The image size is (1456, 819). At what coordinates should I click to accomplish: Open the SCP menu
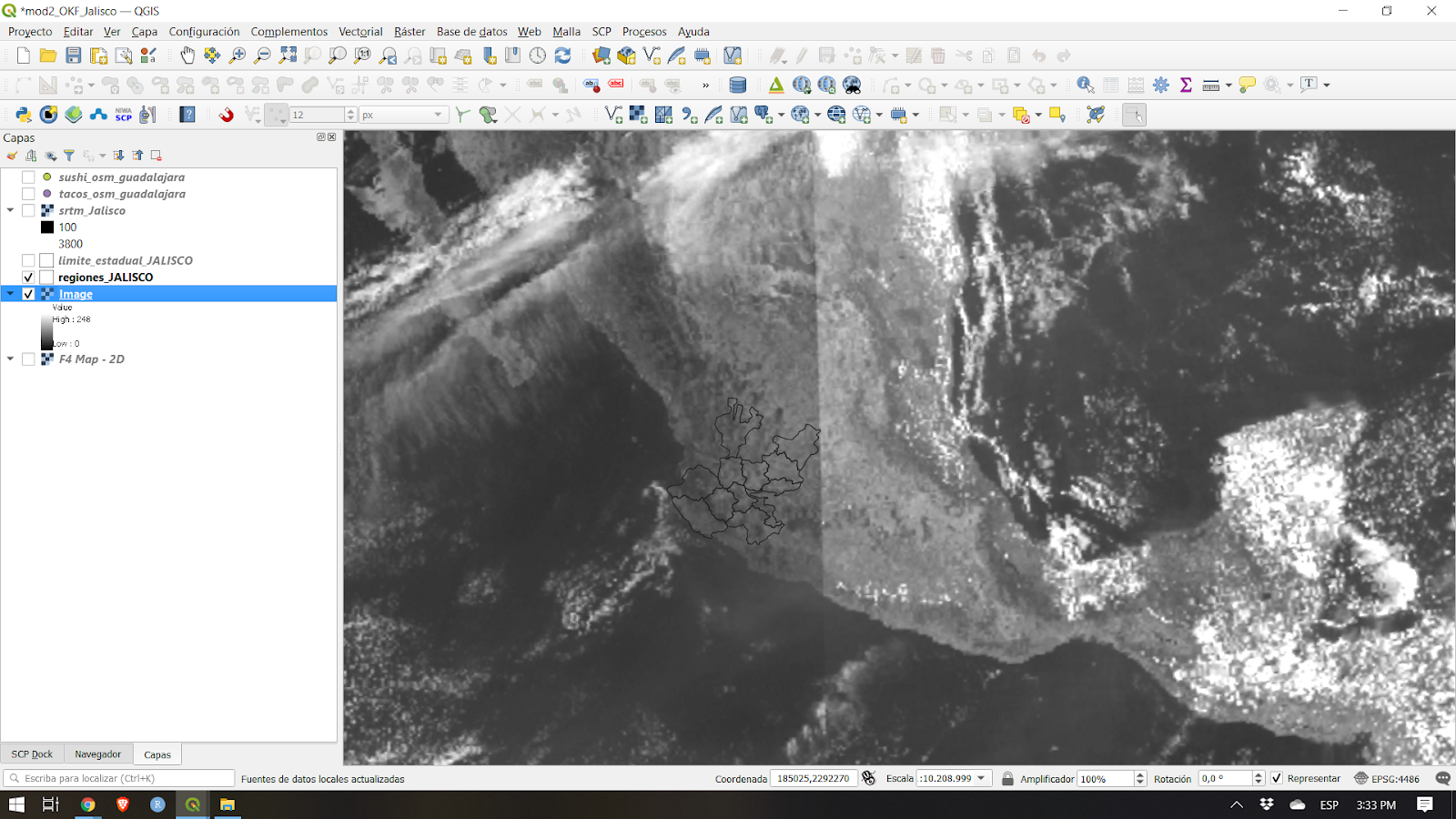602,31
